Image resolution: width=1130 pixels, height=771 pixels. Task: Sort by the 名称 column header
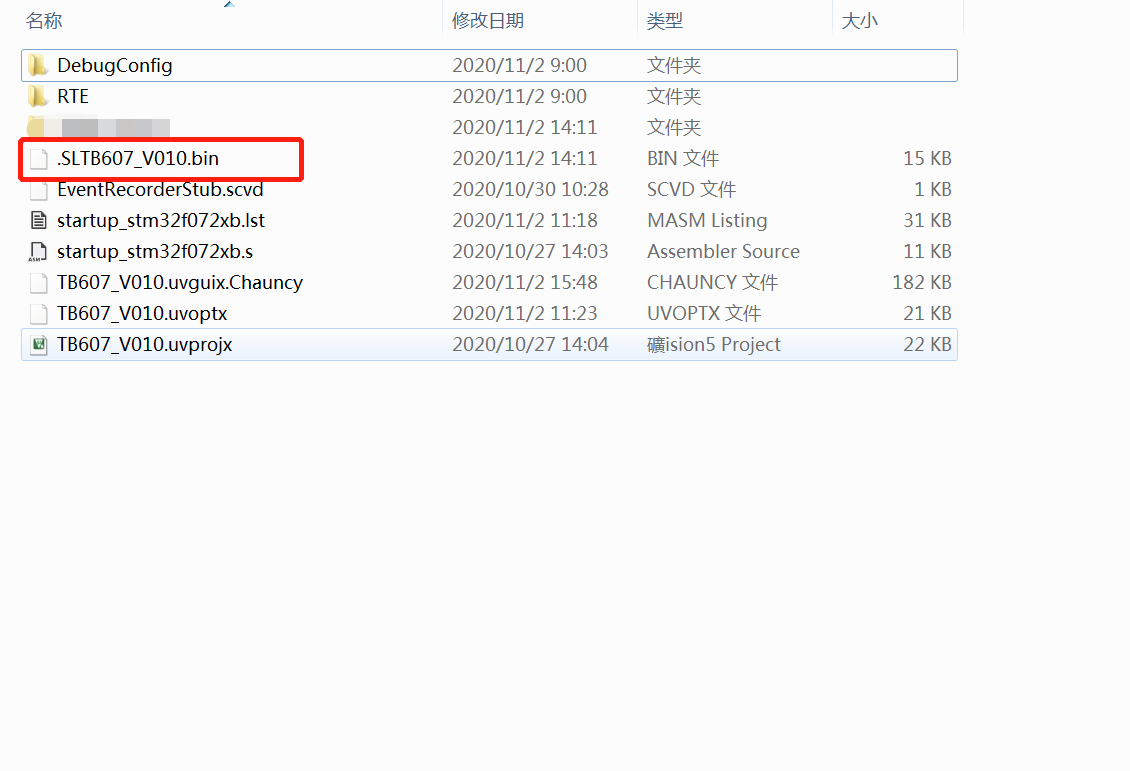coord(44,21)
